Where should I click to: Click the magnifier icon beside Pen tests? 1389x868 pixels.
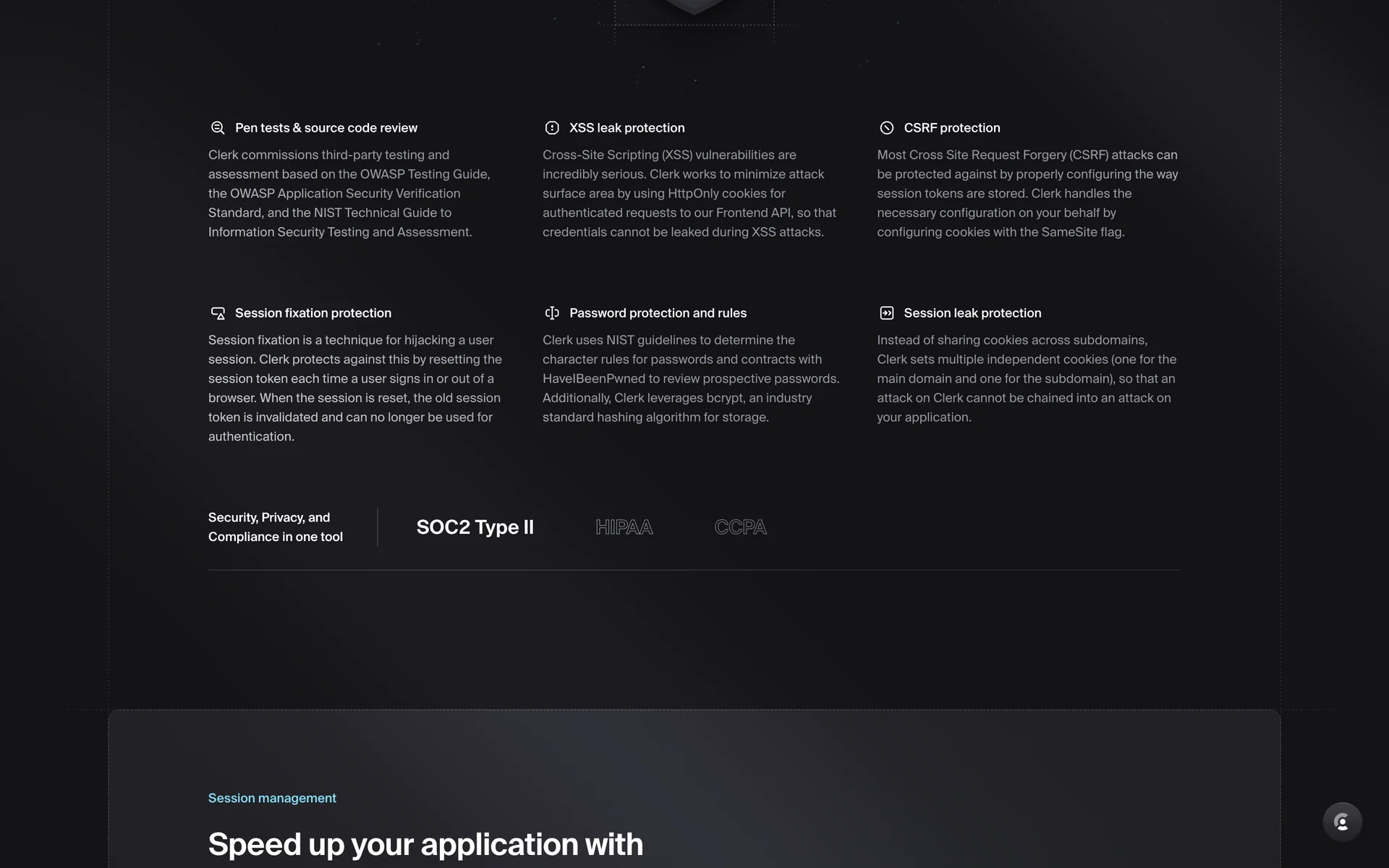[x=217, y=128]
